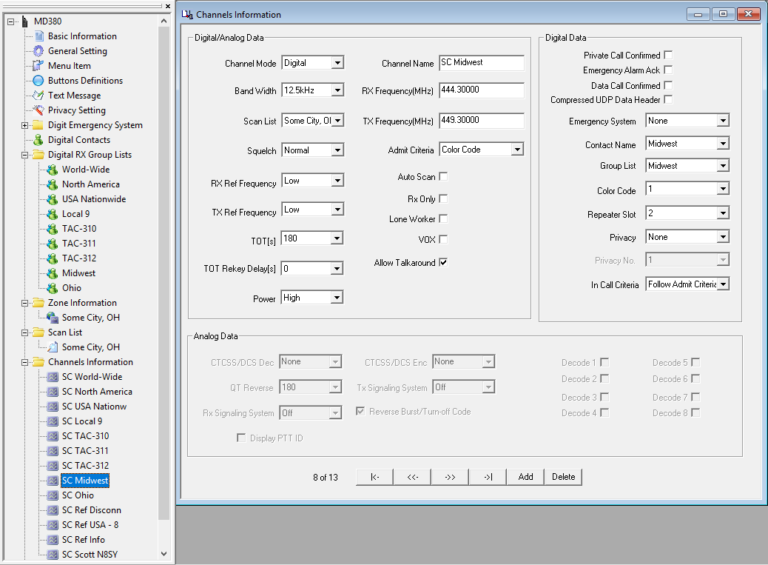Open the Admit Criteria dropdown
This screenshot has width=768, height=565.
517,149
